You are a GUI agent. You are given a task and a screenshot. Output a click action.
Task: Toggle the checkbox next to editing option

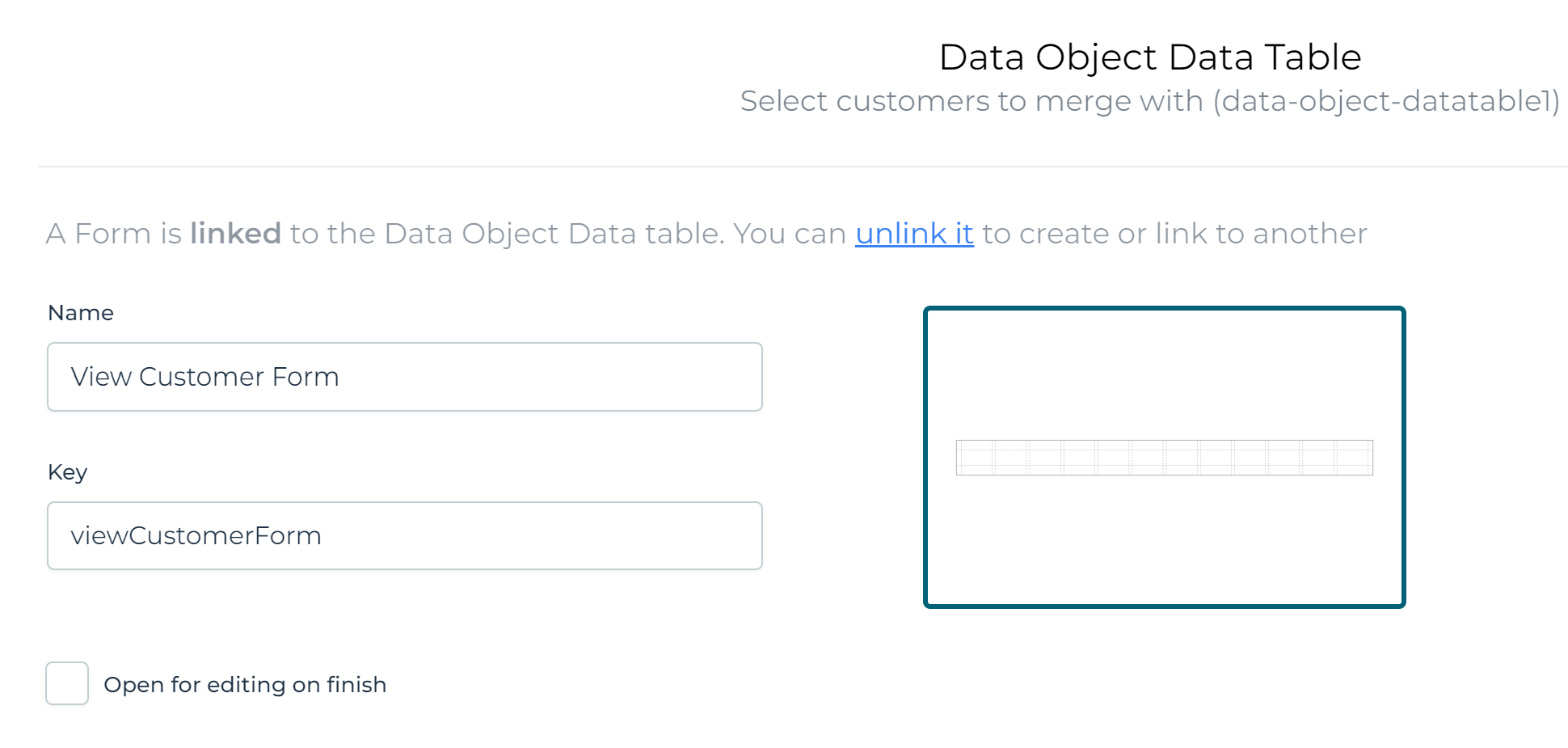(67, 683)
